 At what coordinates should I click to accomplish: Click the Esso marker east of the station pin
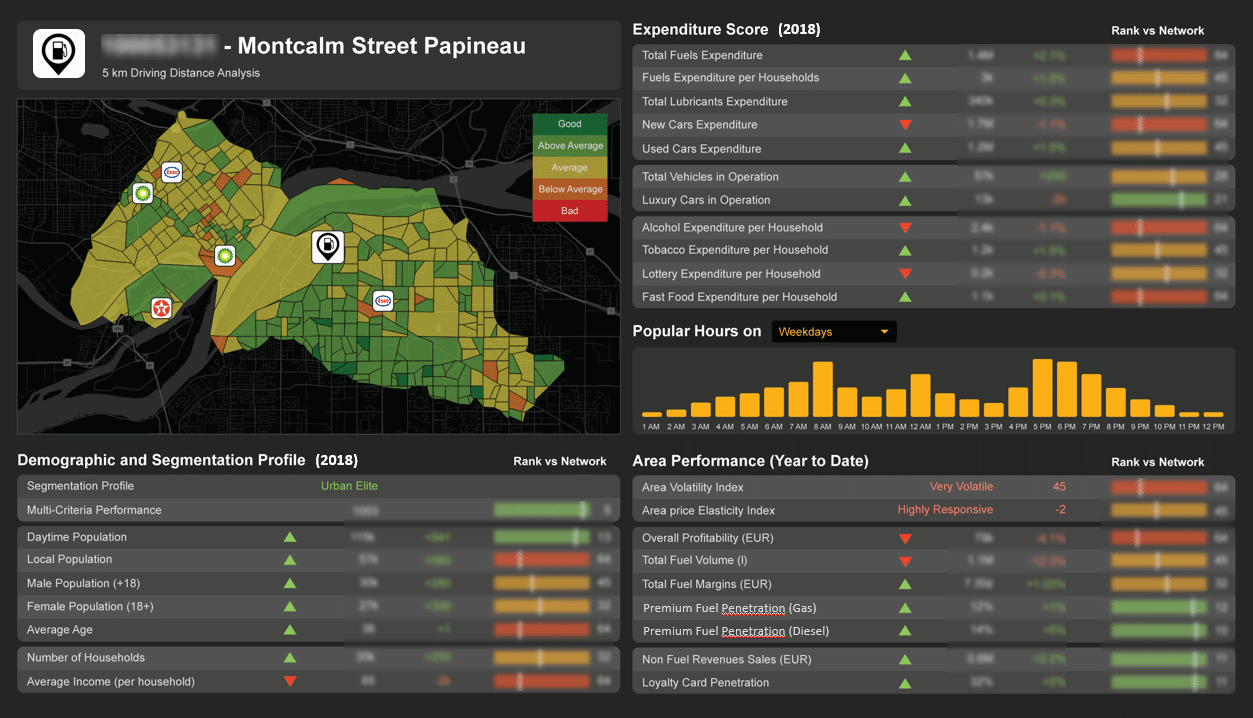pyautogui.click(x=382, y=300)
